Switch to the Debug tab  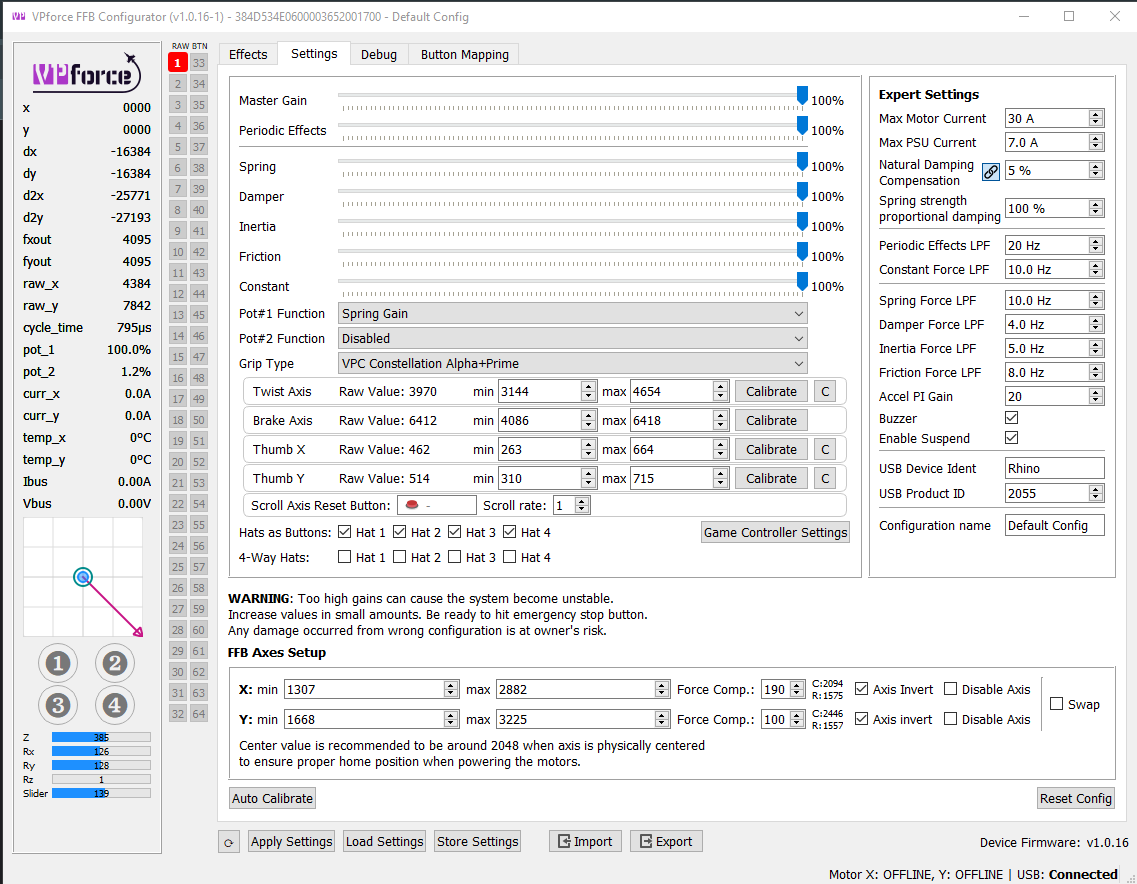(379, 54)
